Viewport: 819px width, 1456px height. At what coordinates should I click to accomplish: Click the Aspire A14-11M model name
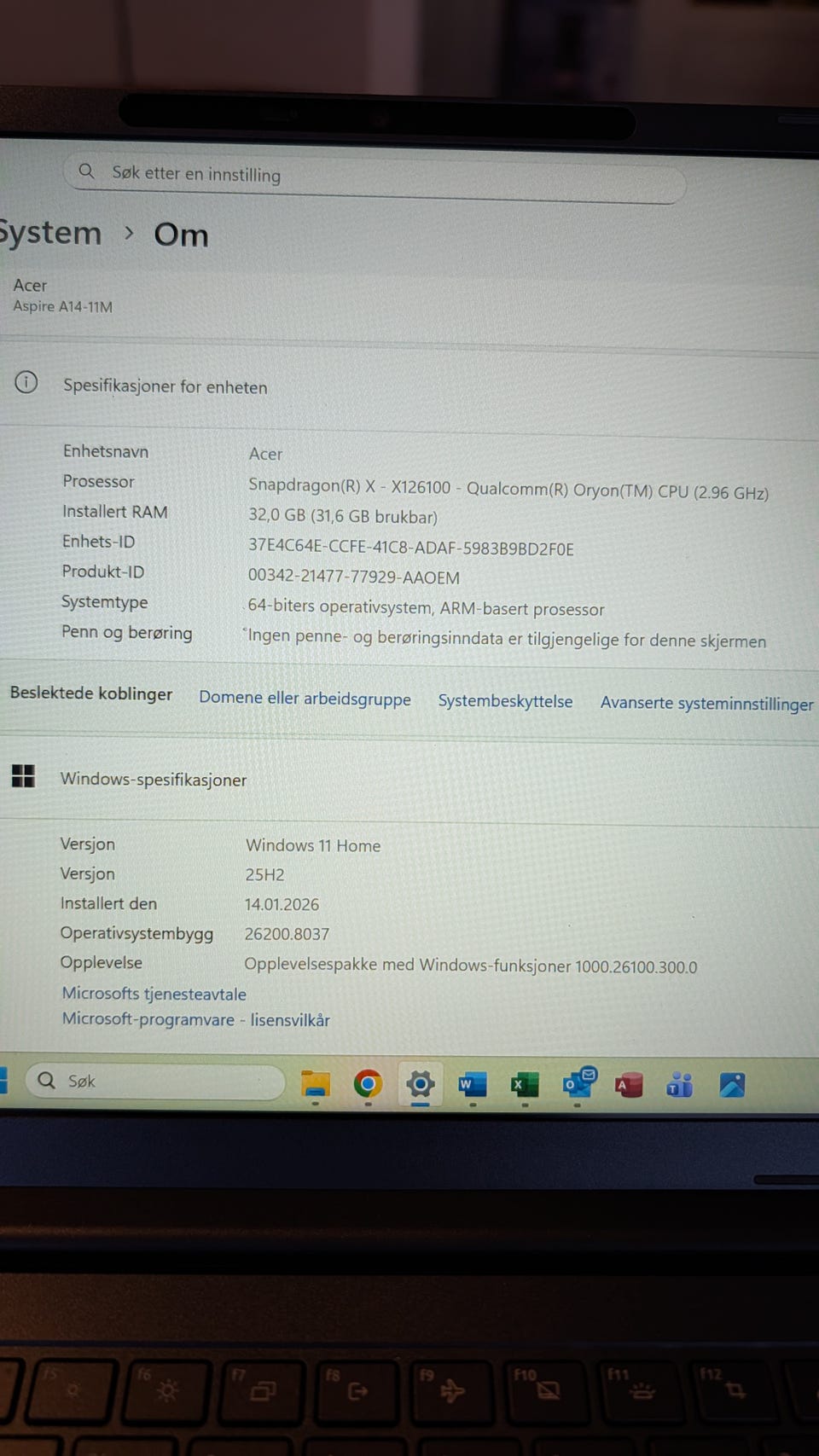tap(62, 306)
